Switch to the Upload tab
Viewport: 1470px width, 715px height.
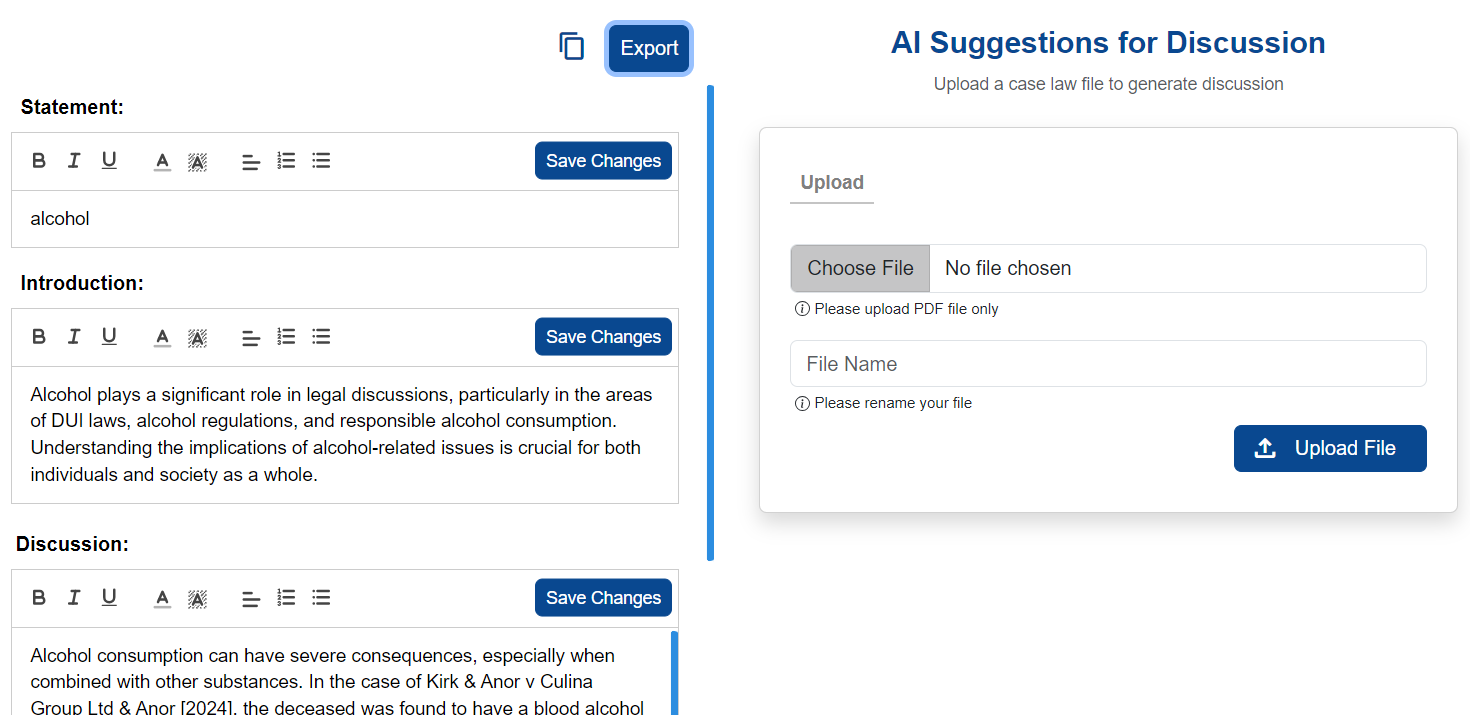(832, 183)
